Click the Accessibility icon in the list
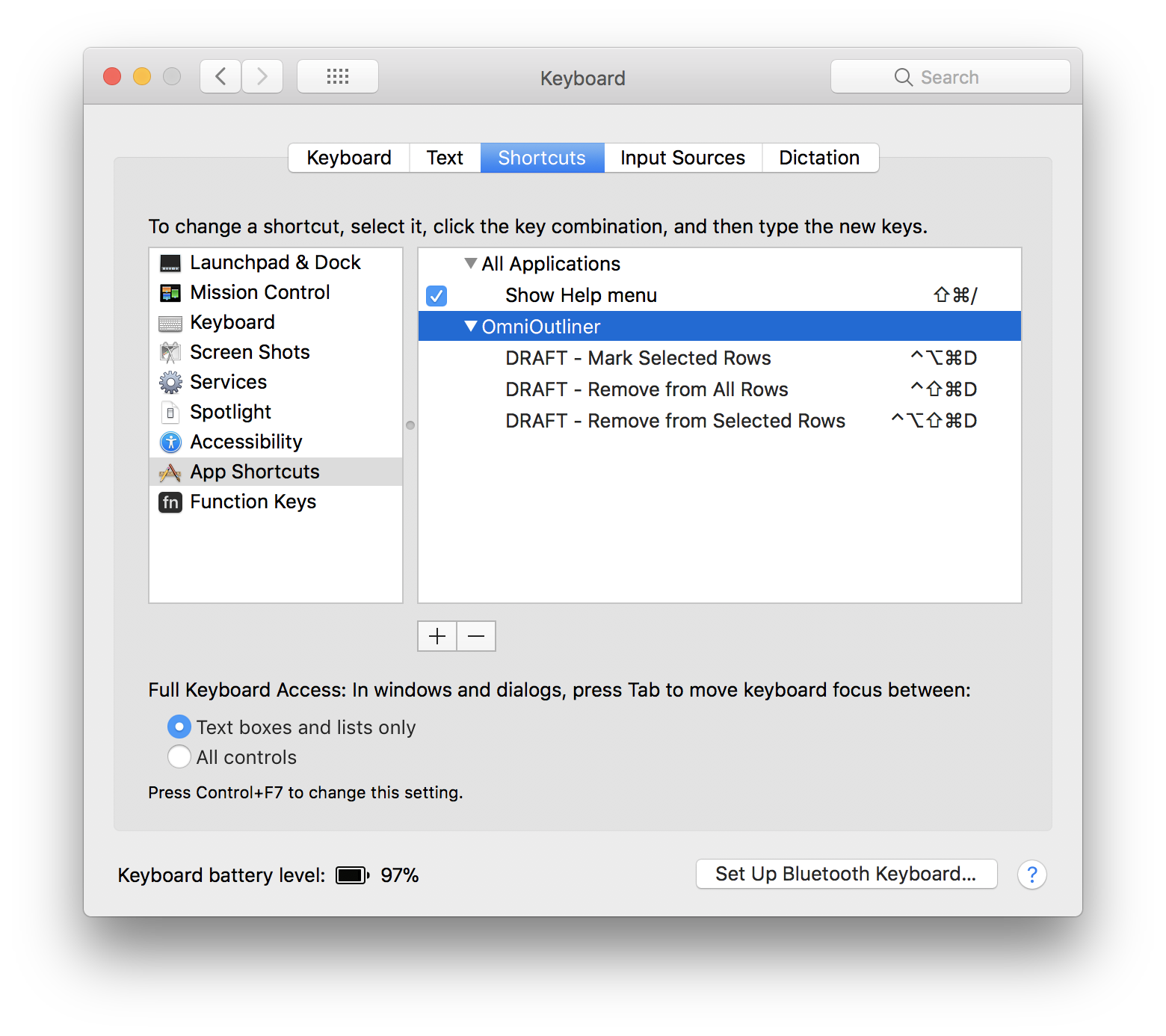The height and width of the screenshot is (1036, 1166). (x=170, y=443)
